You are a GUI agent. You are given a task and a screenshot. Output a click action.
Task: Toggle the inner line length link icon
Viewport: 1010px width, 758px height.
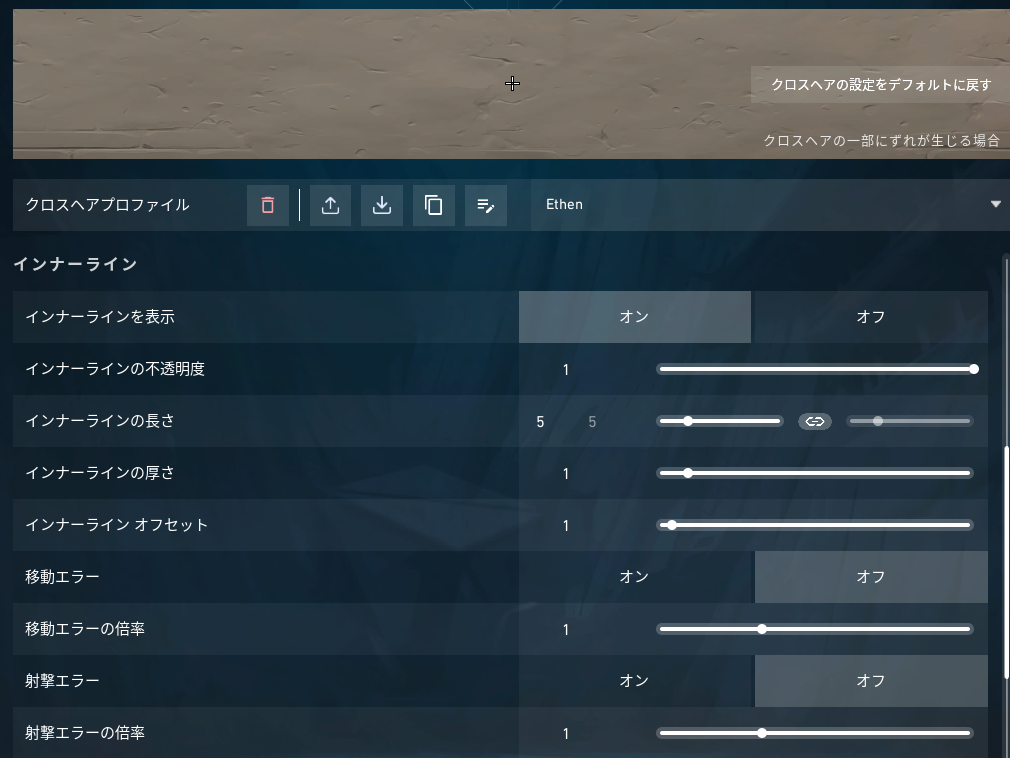coord(815,421)
